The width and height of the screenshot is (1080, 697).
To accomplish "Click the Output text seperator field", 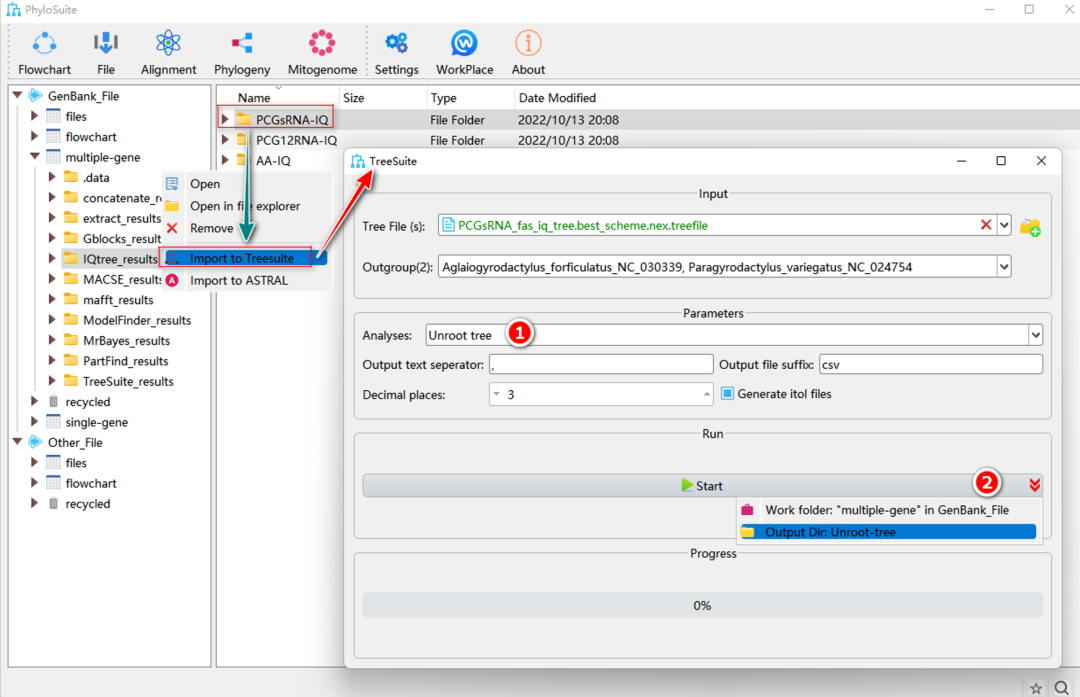I will (x=601, y=364).
